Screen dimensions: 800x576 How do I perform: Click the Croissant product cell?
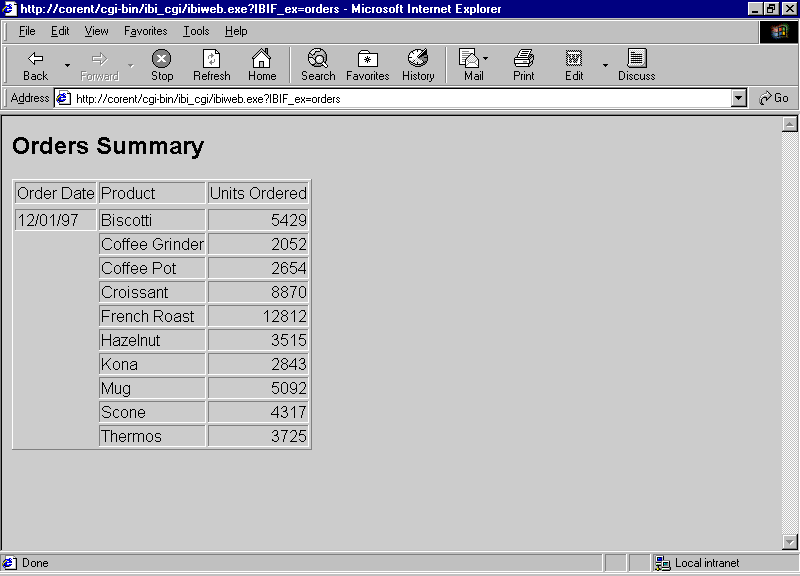coord(152,292)
